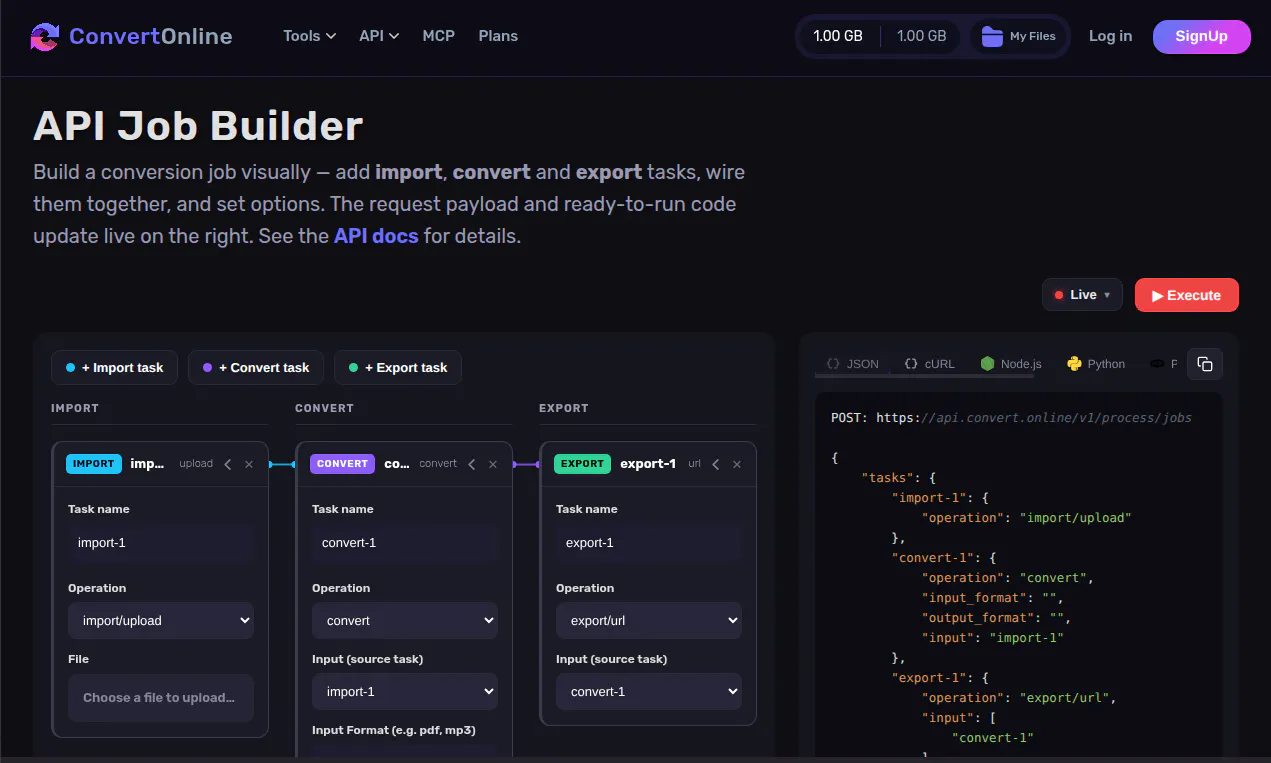The width and height of the screenshot is (1271, 763).
Task: Click Choose a file to upload
Action: [x=161, y=698]
